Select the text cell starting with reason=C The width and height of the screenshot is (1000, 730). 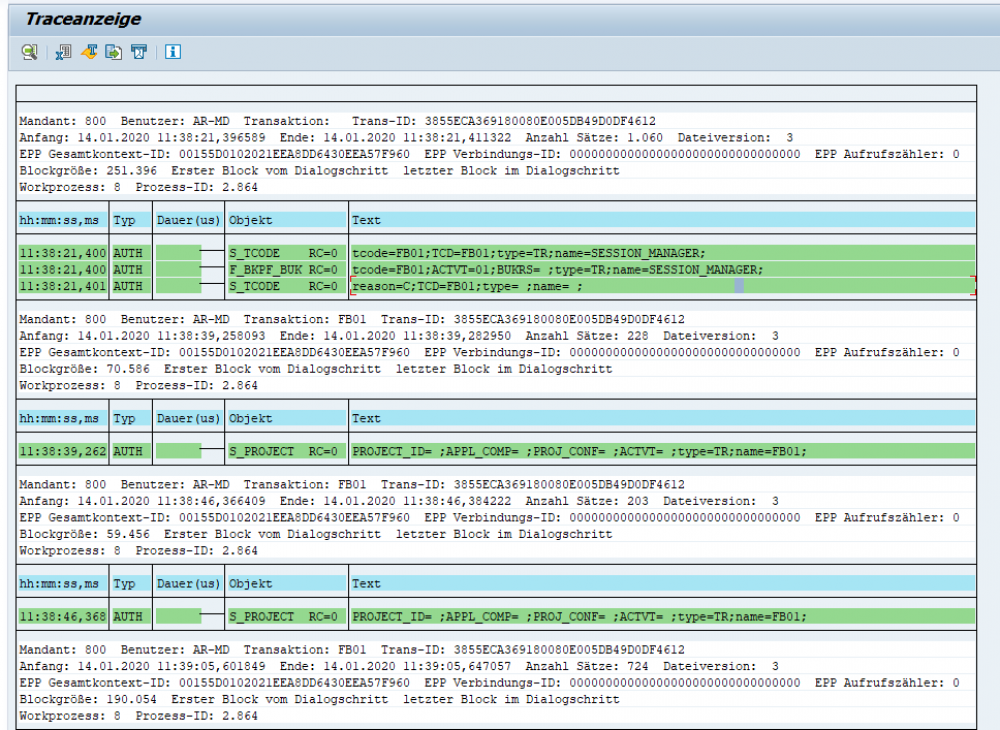[x=466, y=286]
